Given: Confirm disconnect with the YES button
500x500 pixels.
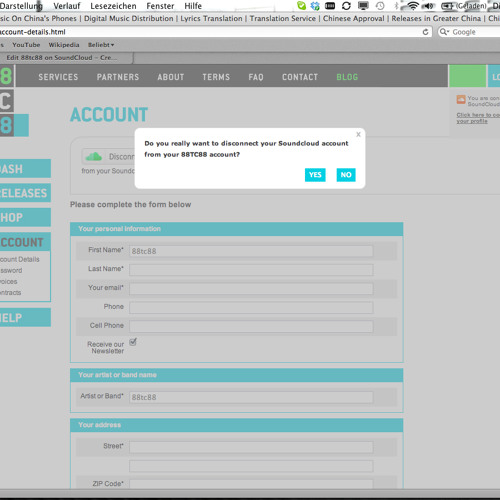Looking at the screenshot, I should [x=315, y=175].
